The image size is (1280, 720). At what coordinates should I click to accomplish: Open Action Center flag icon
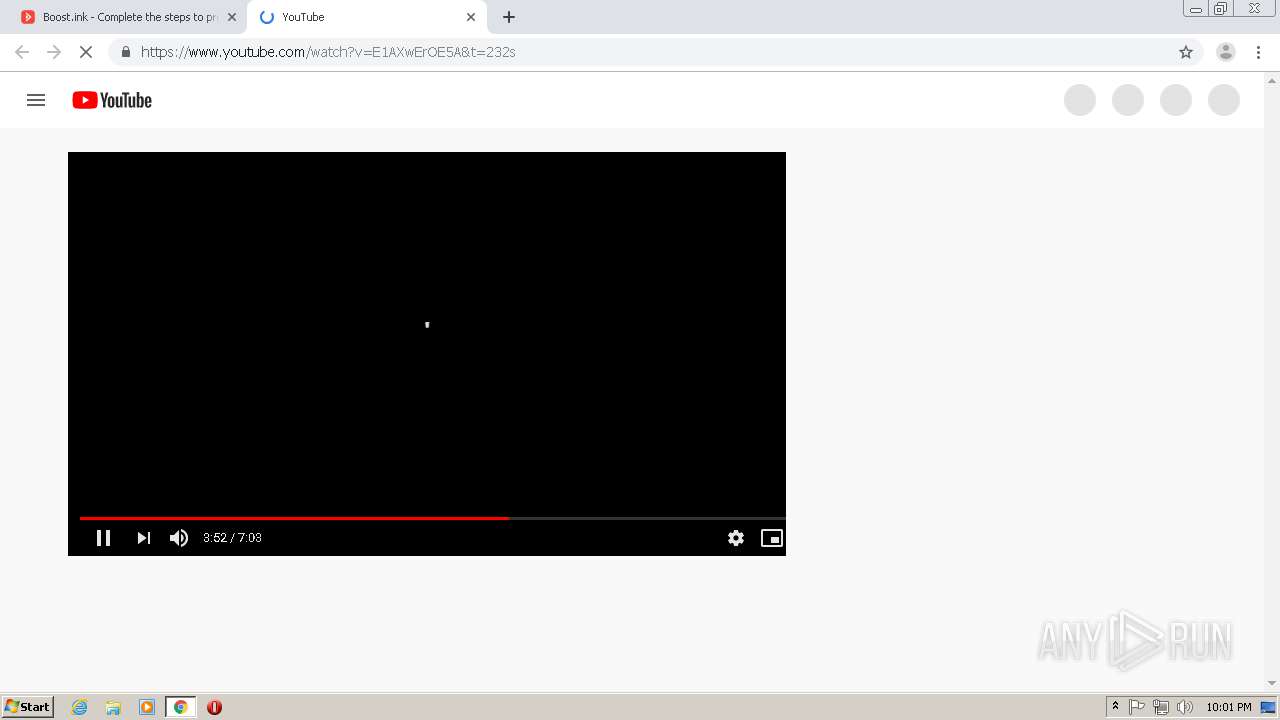click(x=1137, y=707)
